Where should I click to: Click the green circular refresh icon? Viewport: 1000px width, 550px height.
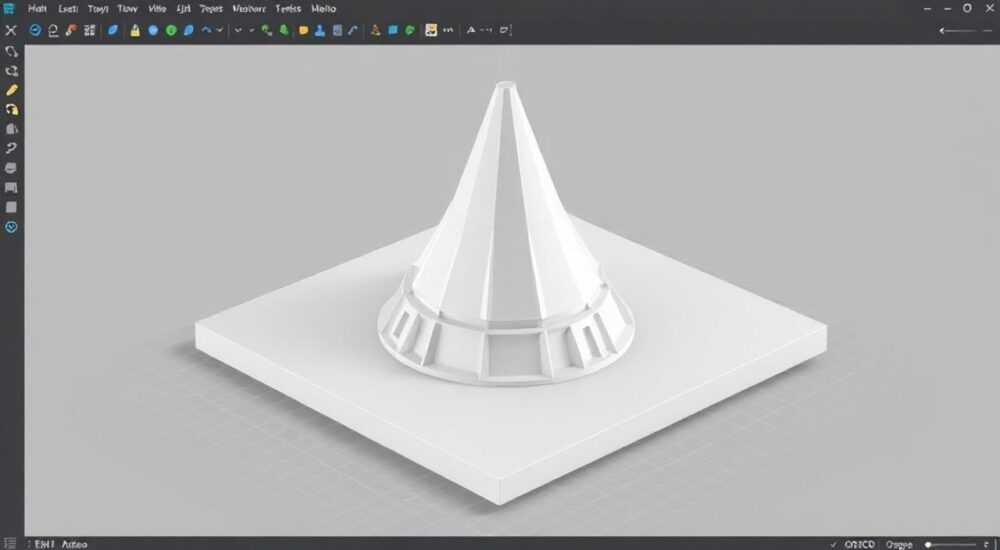[x=410, y=30]
